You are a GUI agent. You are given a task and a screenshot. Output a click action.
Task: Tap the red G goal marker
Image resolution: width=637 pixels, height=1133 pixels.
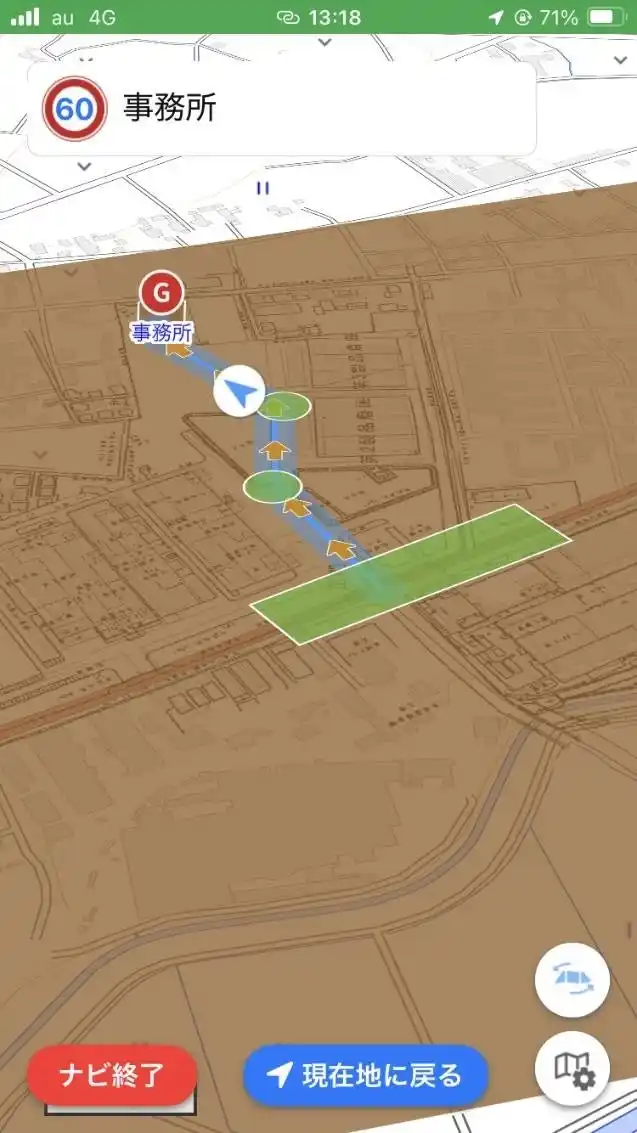click(162, 293)
